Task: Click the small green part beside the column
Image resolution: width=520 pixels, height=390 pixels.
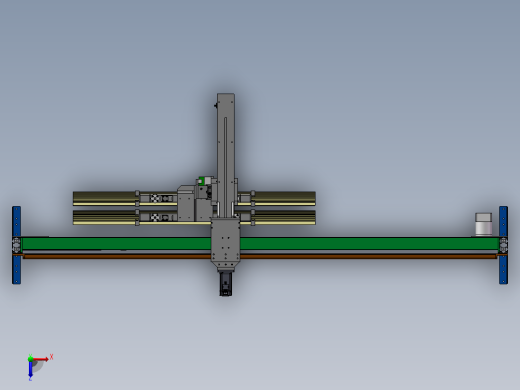Action: tap(201, 181)
